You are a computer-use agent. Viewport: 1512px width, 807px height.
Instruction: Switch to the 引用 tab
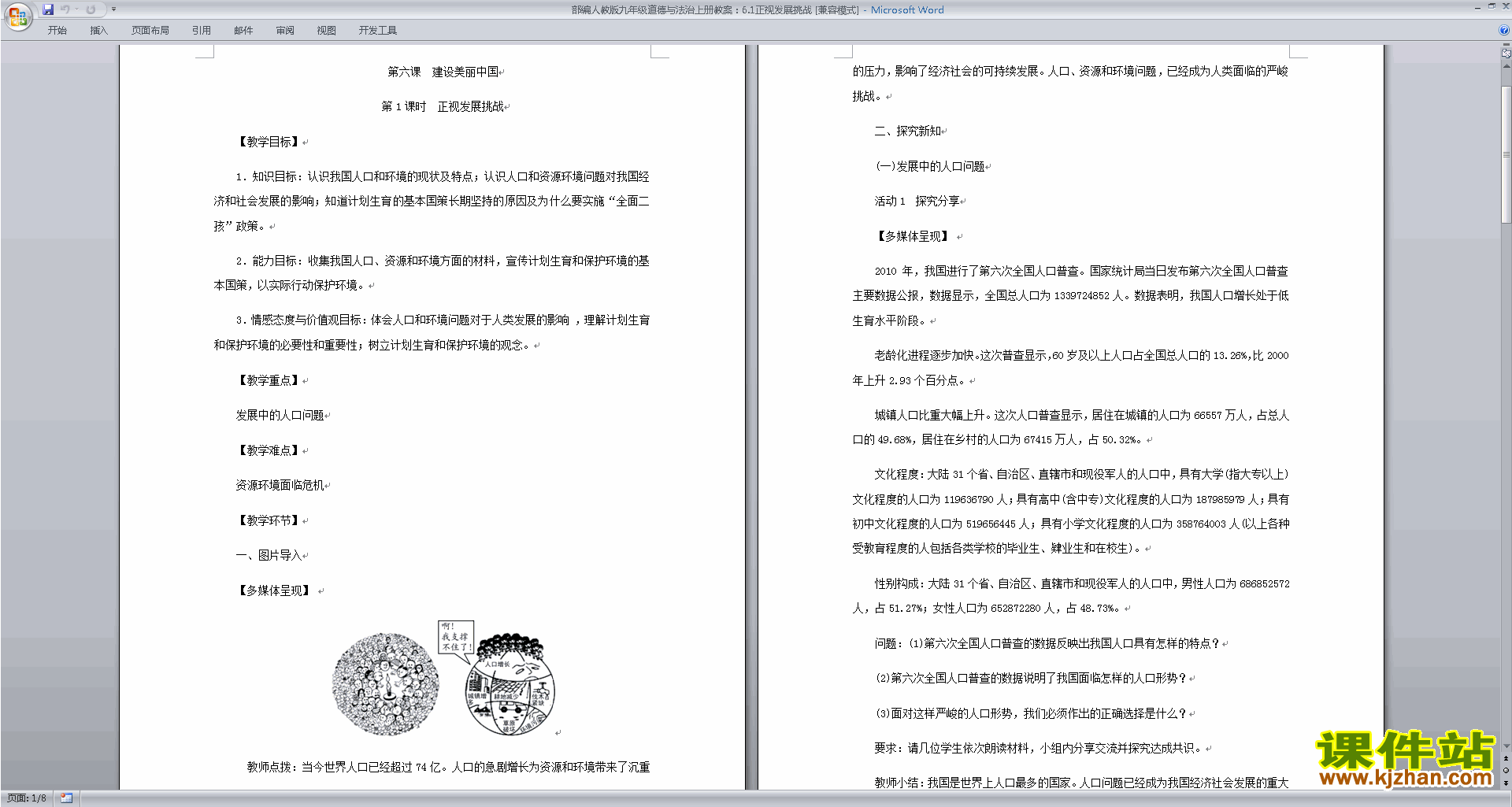[201, 30]
